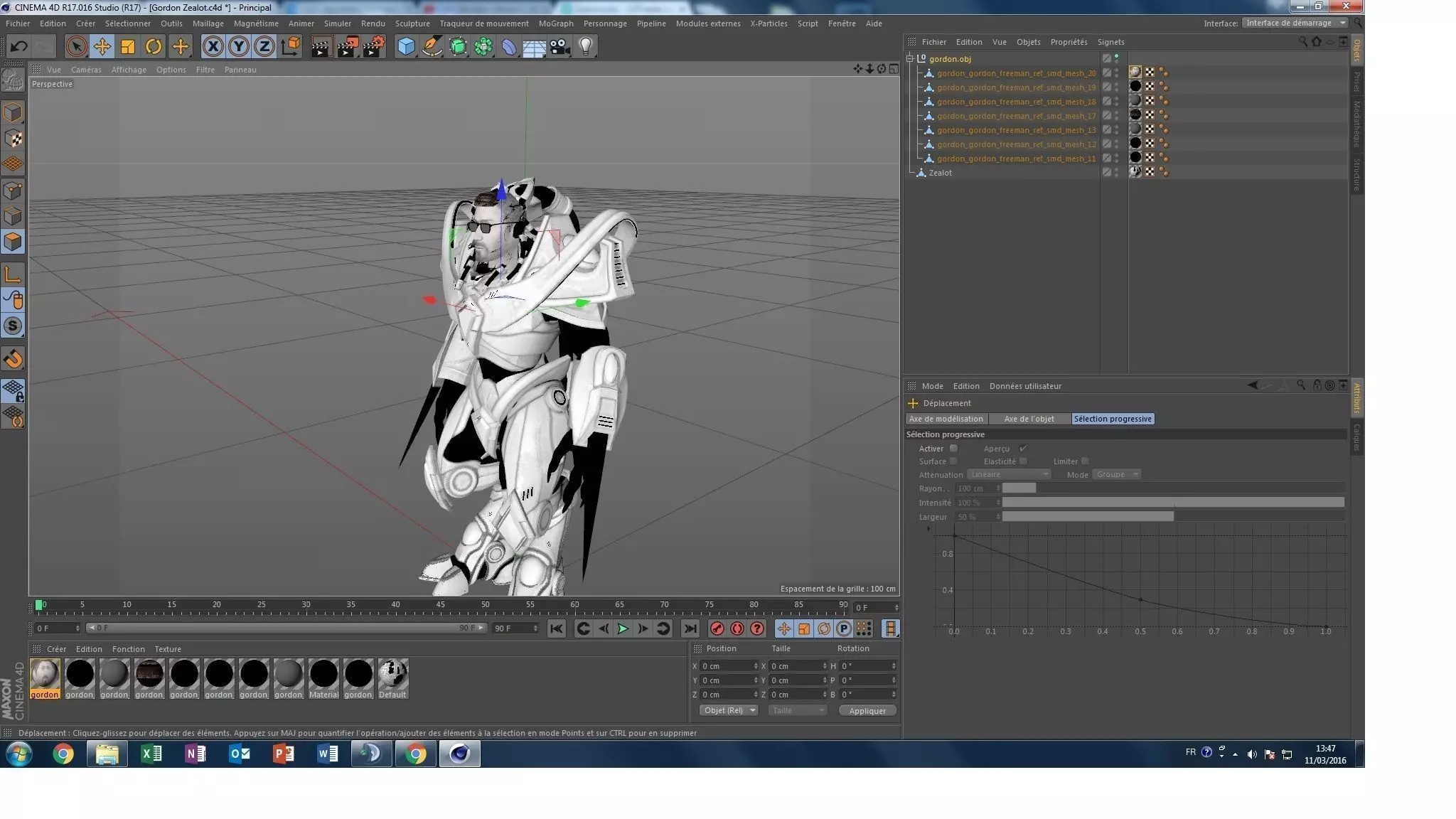
Task: Open the disabled Taille dropdown in the coordinates panel
Action: [x=798, y=710]
